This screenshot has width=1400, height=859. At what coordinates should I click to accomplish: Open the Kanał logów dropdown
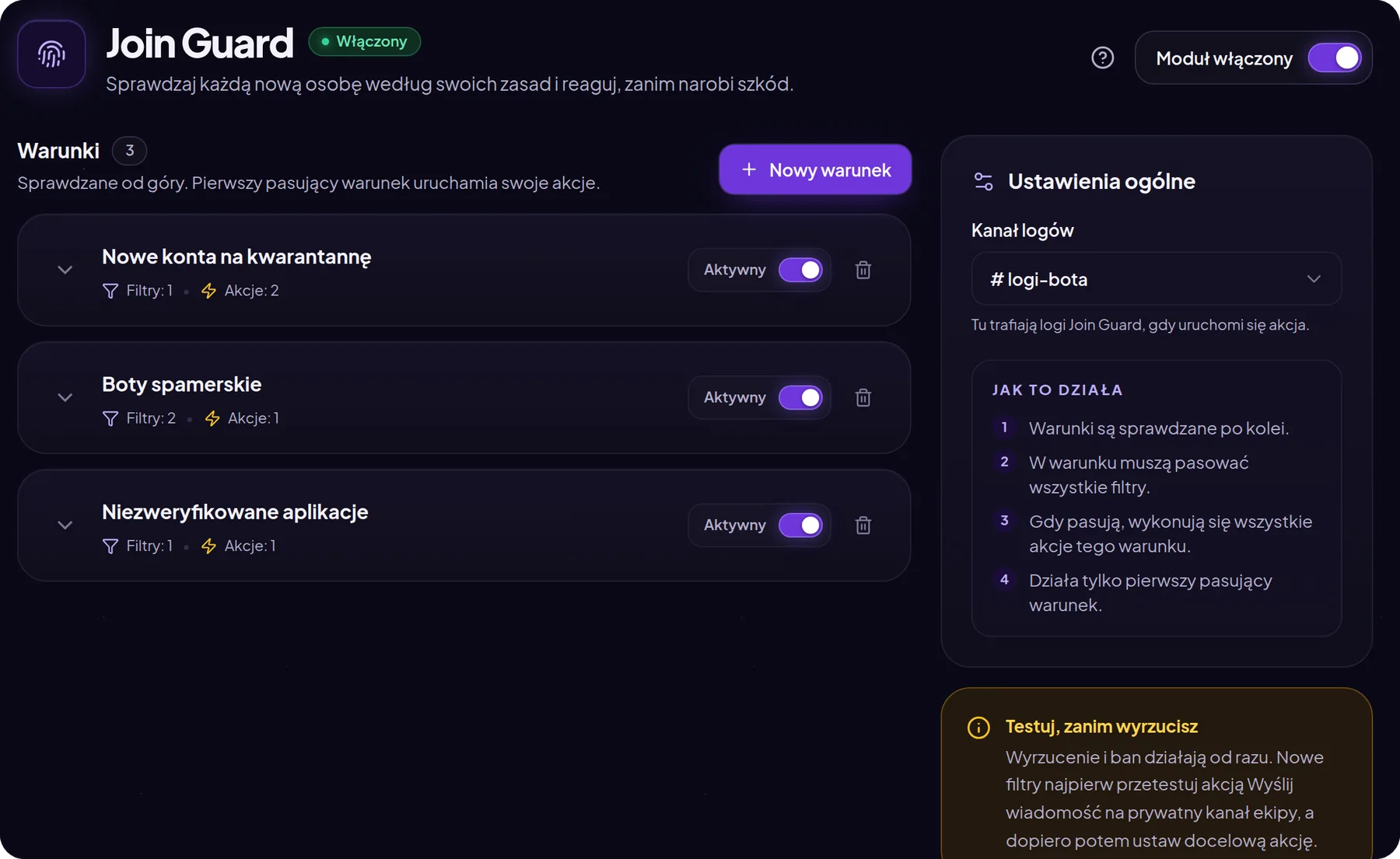[1156, 278]
